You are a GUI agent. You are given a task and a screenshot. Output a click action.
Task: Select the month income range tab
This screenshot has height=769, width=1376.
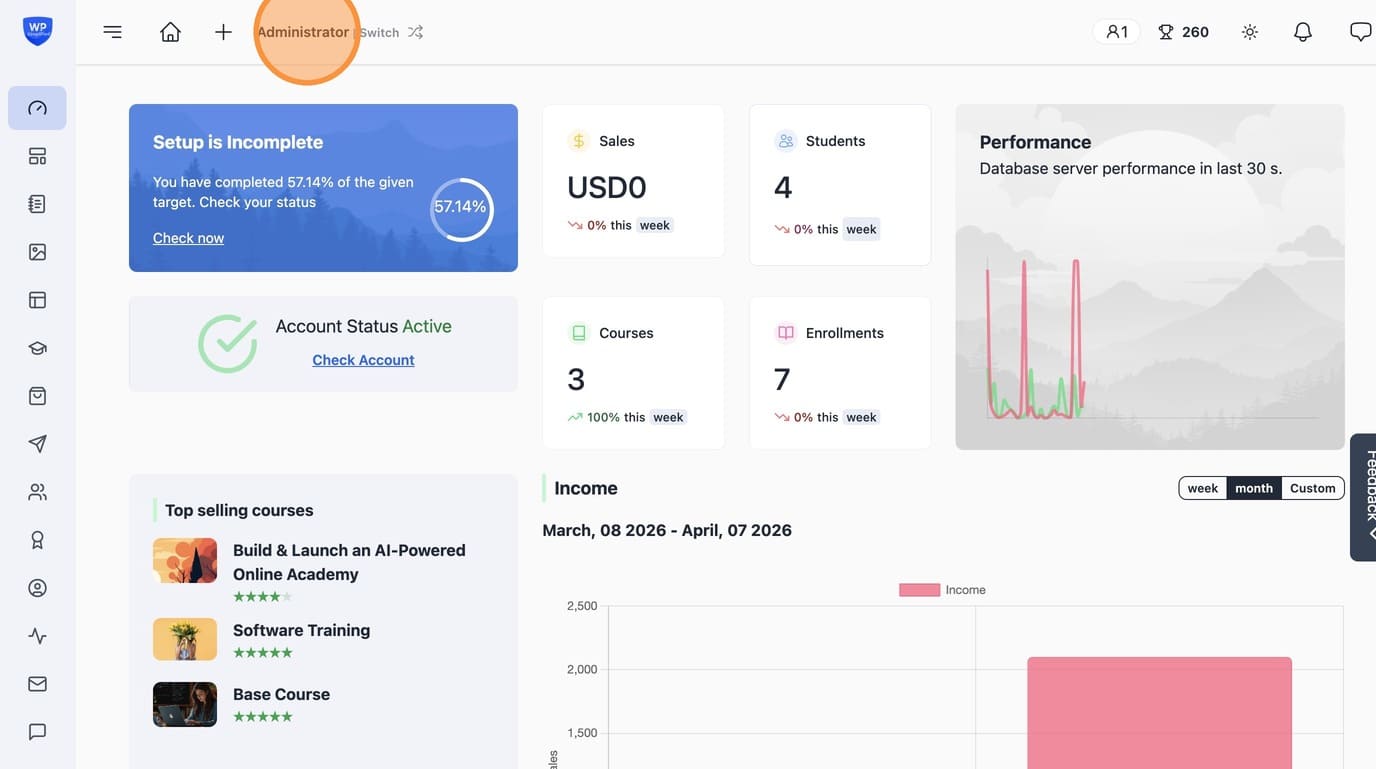tap(1254, 488)
